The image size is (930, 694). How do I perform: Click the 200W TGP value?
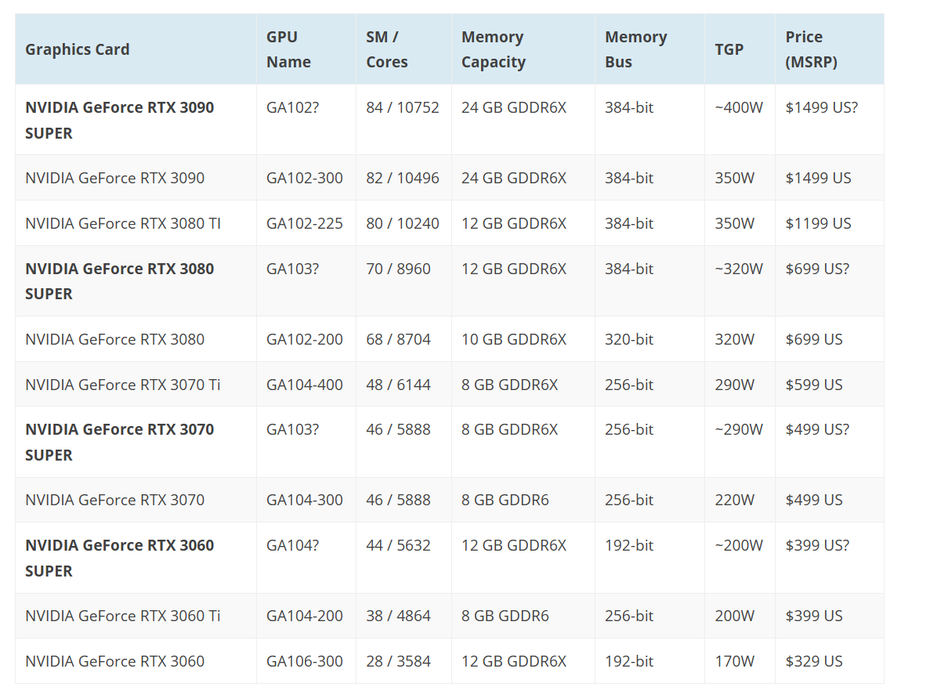pyautogui.click(x=734, y=616)
